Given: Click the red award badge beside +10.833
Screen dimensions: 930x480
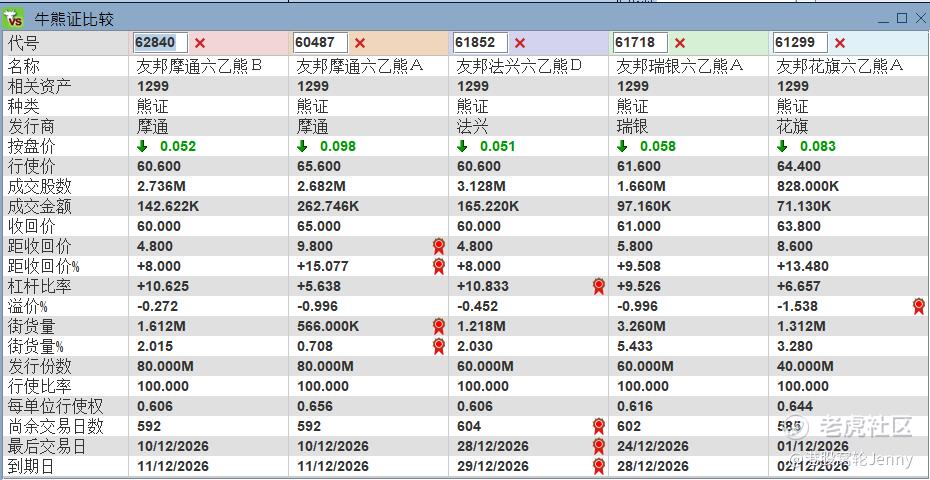Looking at the screenshot, I should pyautogui.click(x=599, y=287).
